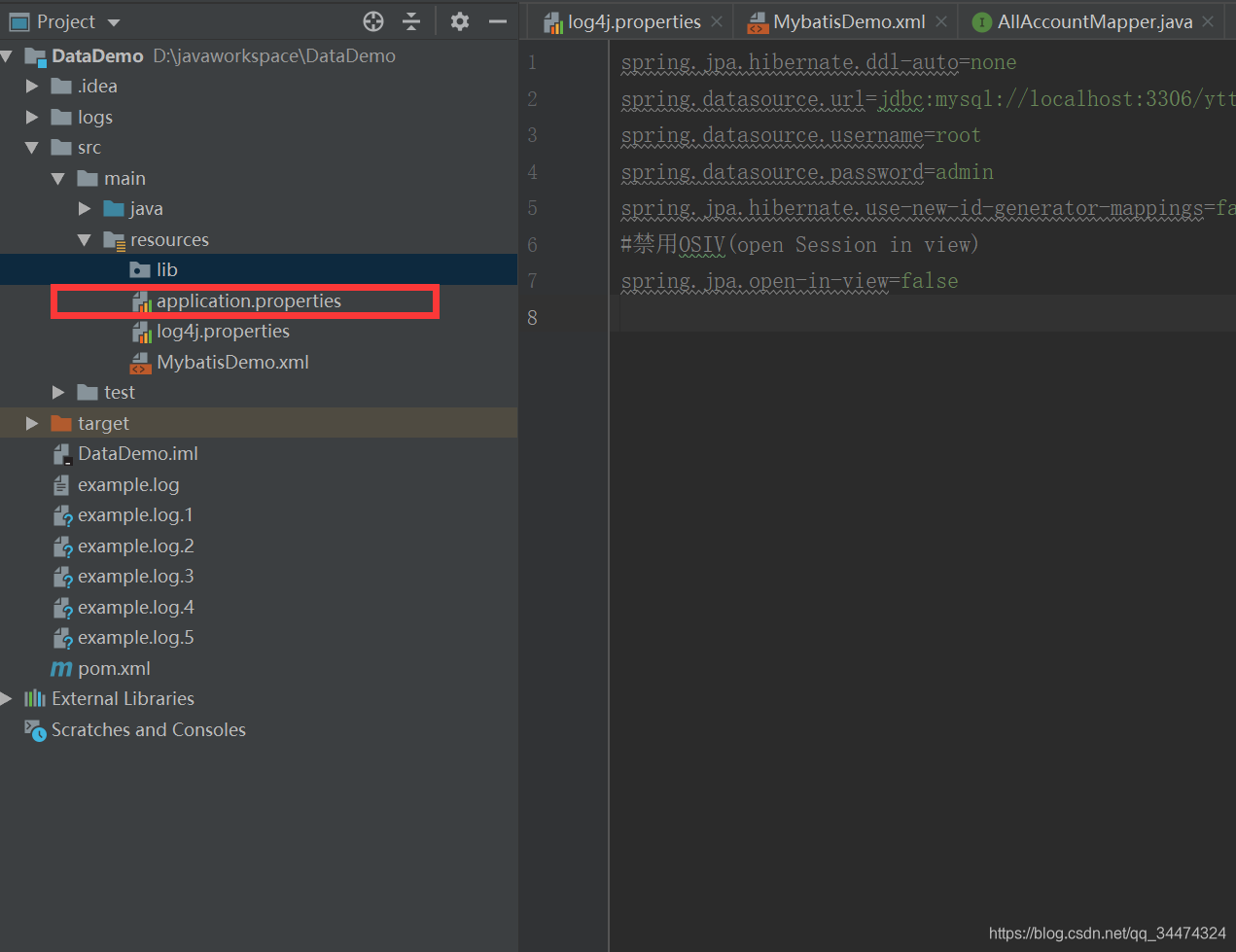The width and height of the screenshot is (1236, 952).
Task: Select example.log.3 file
Action: (x=136, y=577)
